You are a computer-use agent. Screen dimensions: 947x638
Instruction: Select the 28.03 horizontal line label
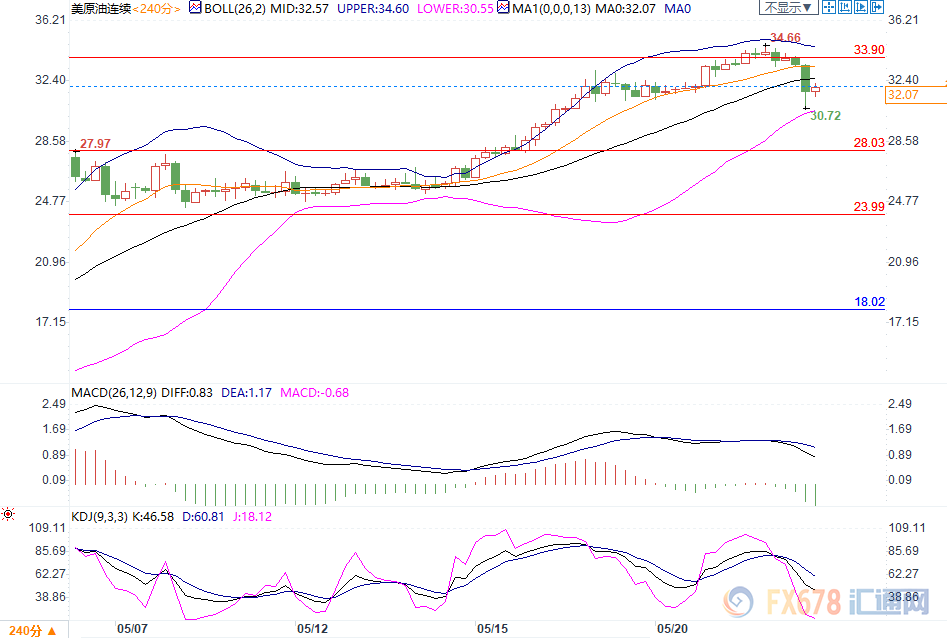tap(869, 143)
